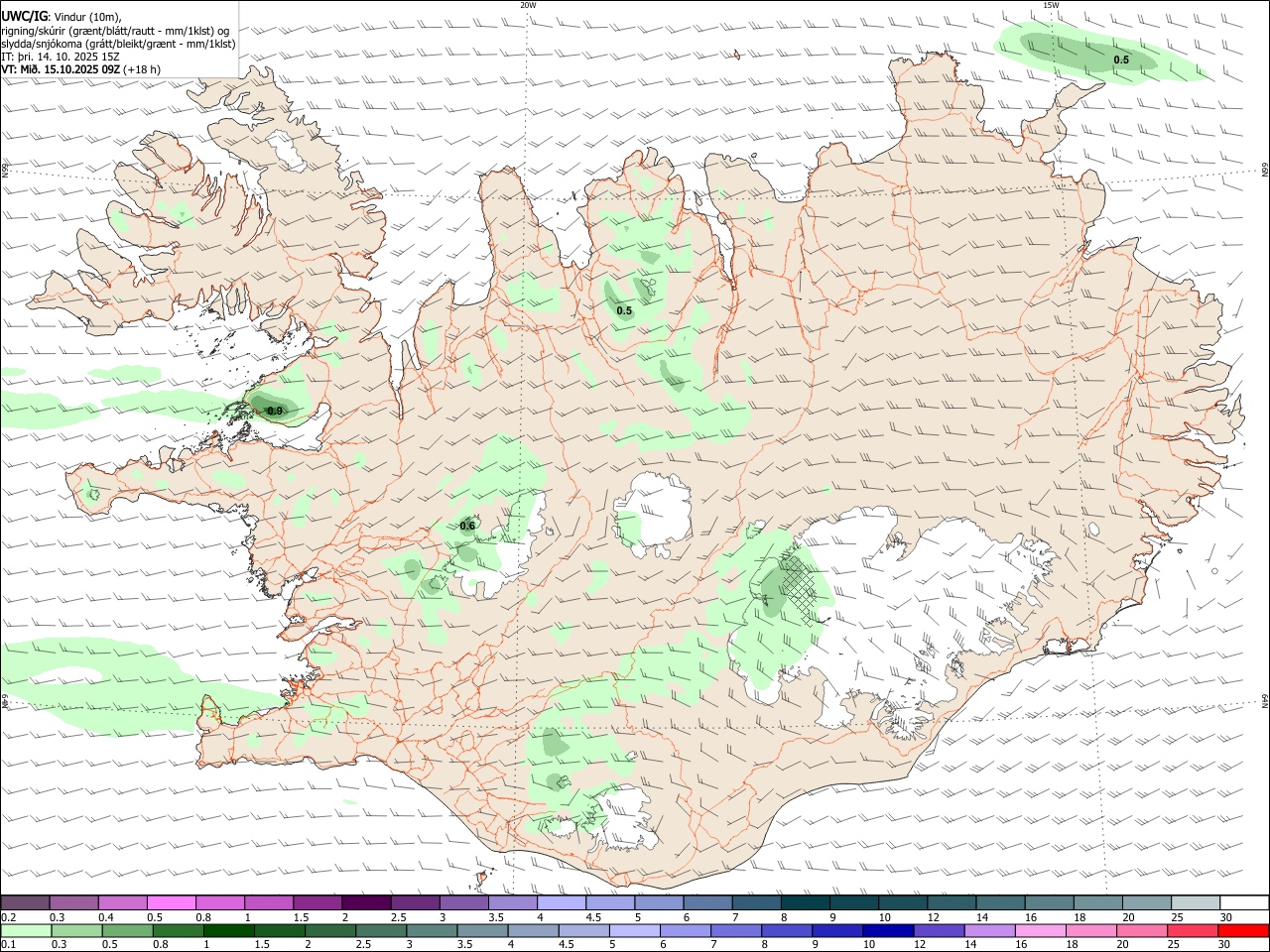Pick the deep navy blue 10 swatch in lower row
This screenshot has height=952, width=1270.
coord(888,931)
